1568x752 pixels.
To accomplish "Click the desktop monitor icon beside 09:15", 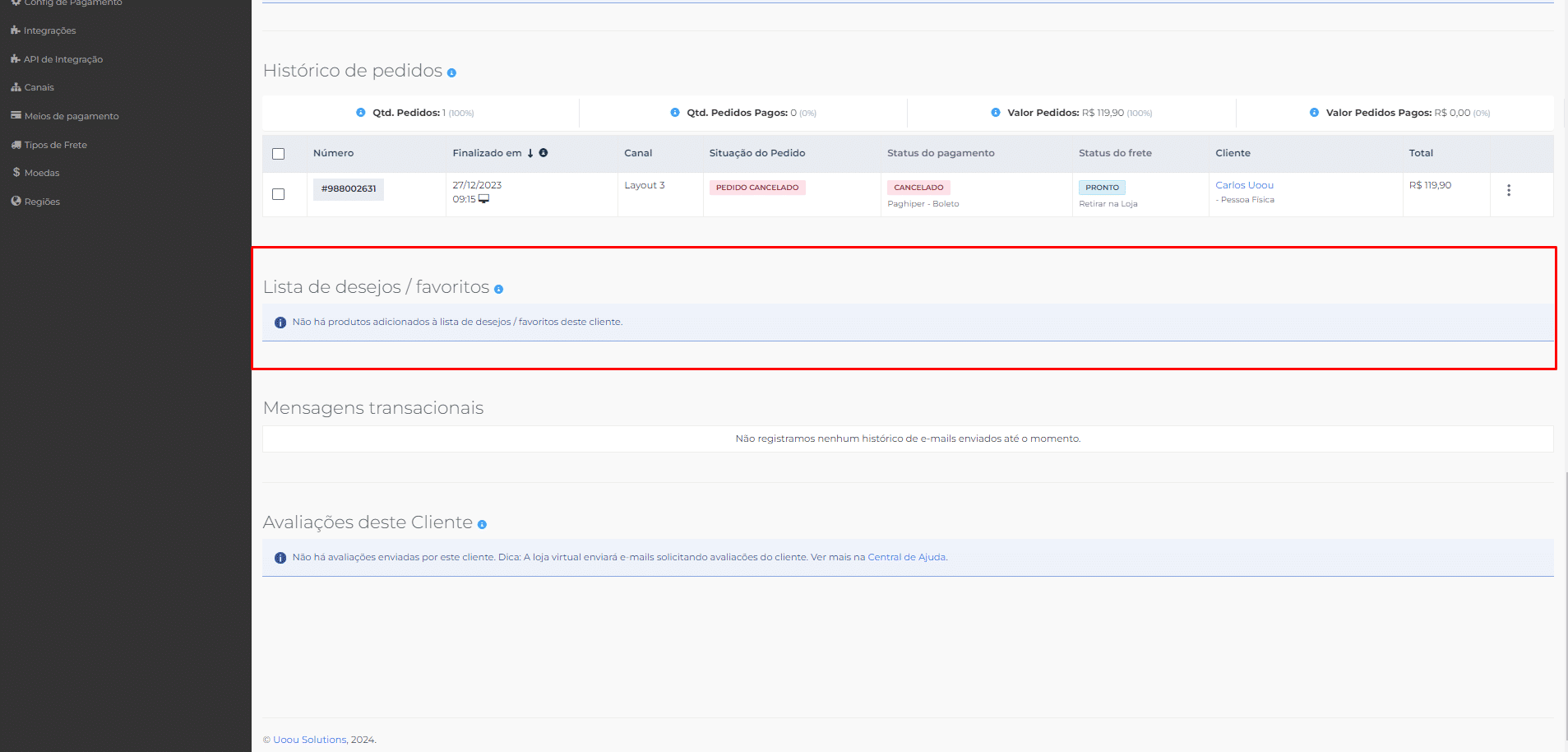I will (484, 199).
